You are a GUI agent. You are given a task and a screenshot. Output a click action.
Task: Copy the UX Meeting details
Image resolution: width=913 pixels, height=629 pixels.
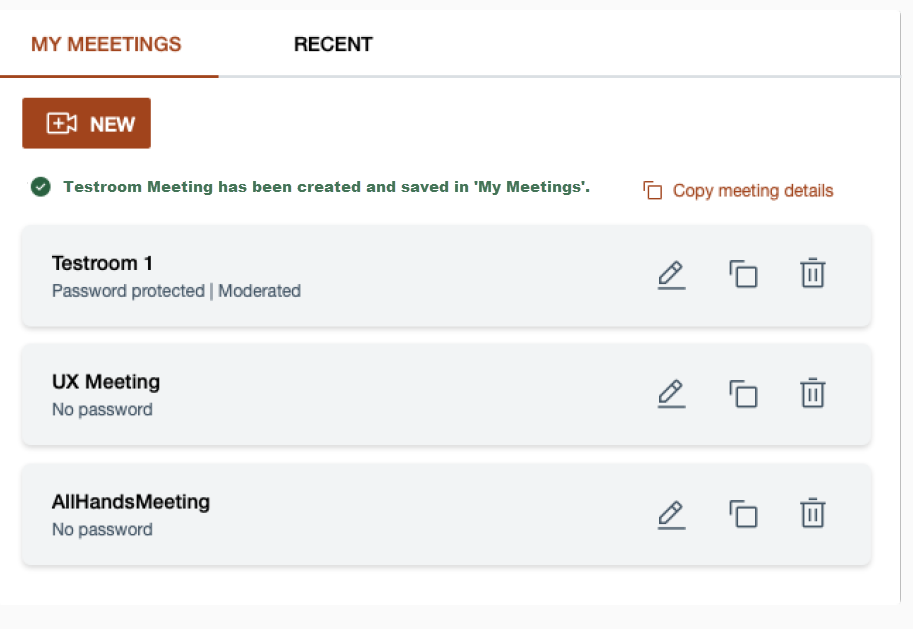click(x=743, y=393)
